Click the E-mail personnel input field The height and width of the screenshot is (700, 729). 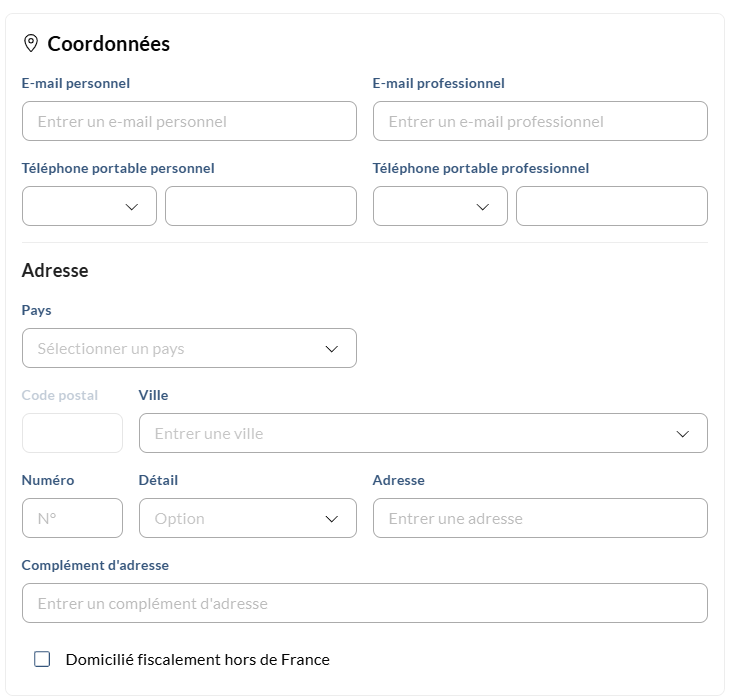pyautogui.click(x=189, y=121)
